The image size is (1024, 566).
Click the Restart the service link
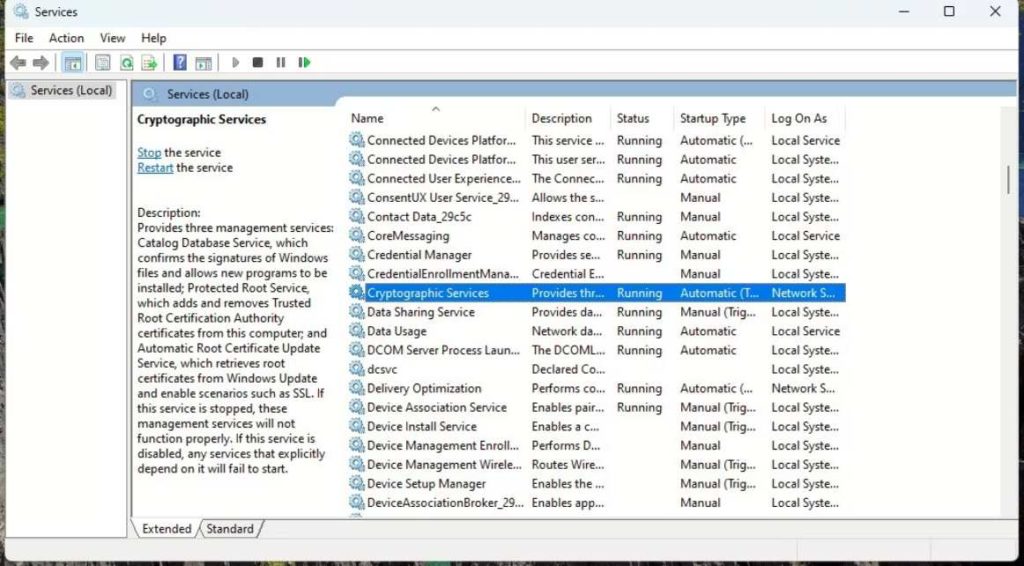[x=155, y=168]
